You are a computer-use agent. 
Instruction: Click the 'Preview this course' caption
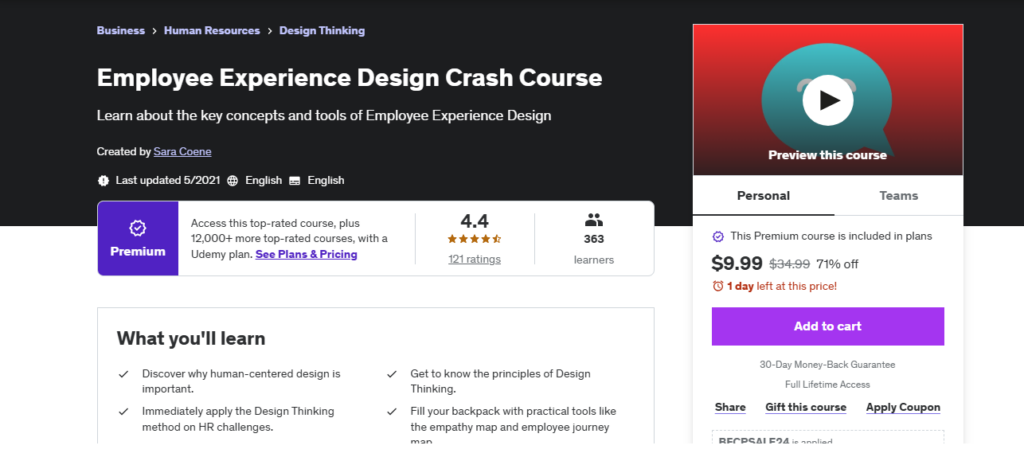click(827, 155)
